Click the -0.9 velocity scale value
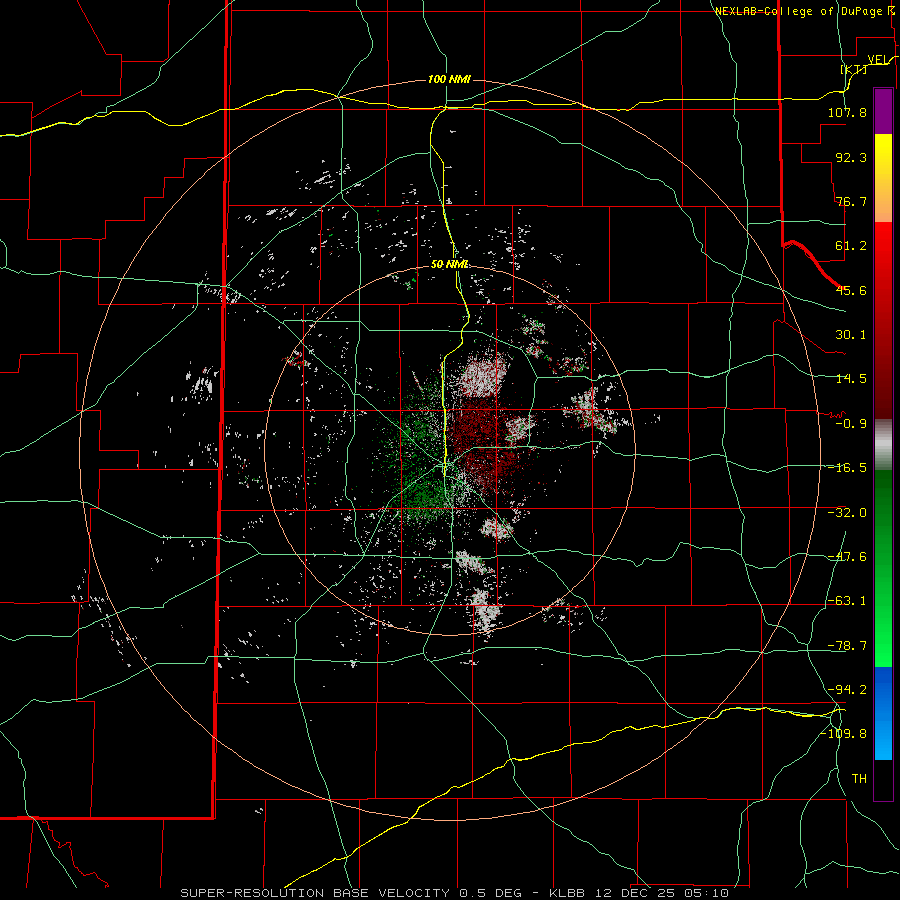900x900 pixels. click(x=851, y=424)
